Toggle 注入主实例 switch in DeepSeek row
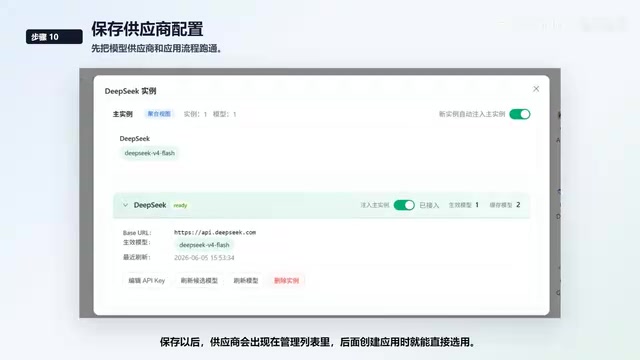 (404, 205)
